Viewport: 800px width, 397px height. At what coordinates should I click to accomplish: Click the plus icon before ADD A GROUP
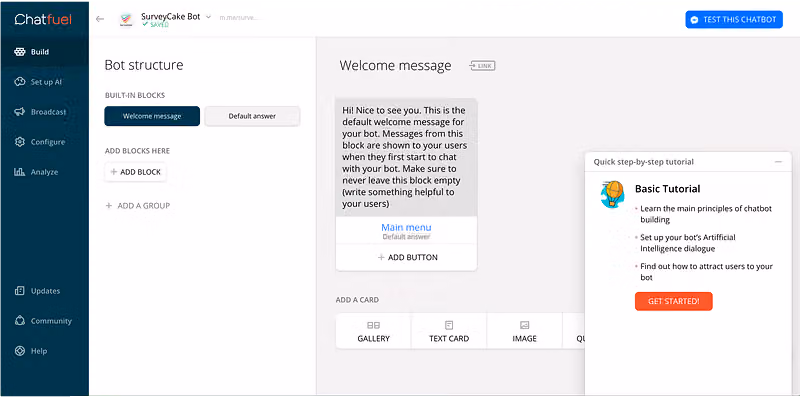point(108,206)
